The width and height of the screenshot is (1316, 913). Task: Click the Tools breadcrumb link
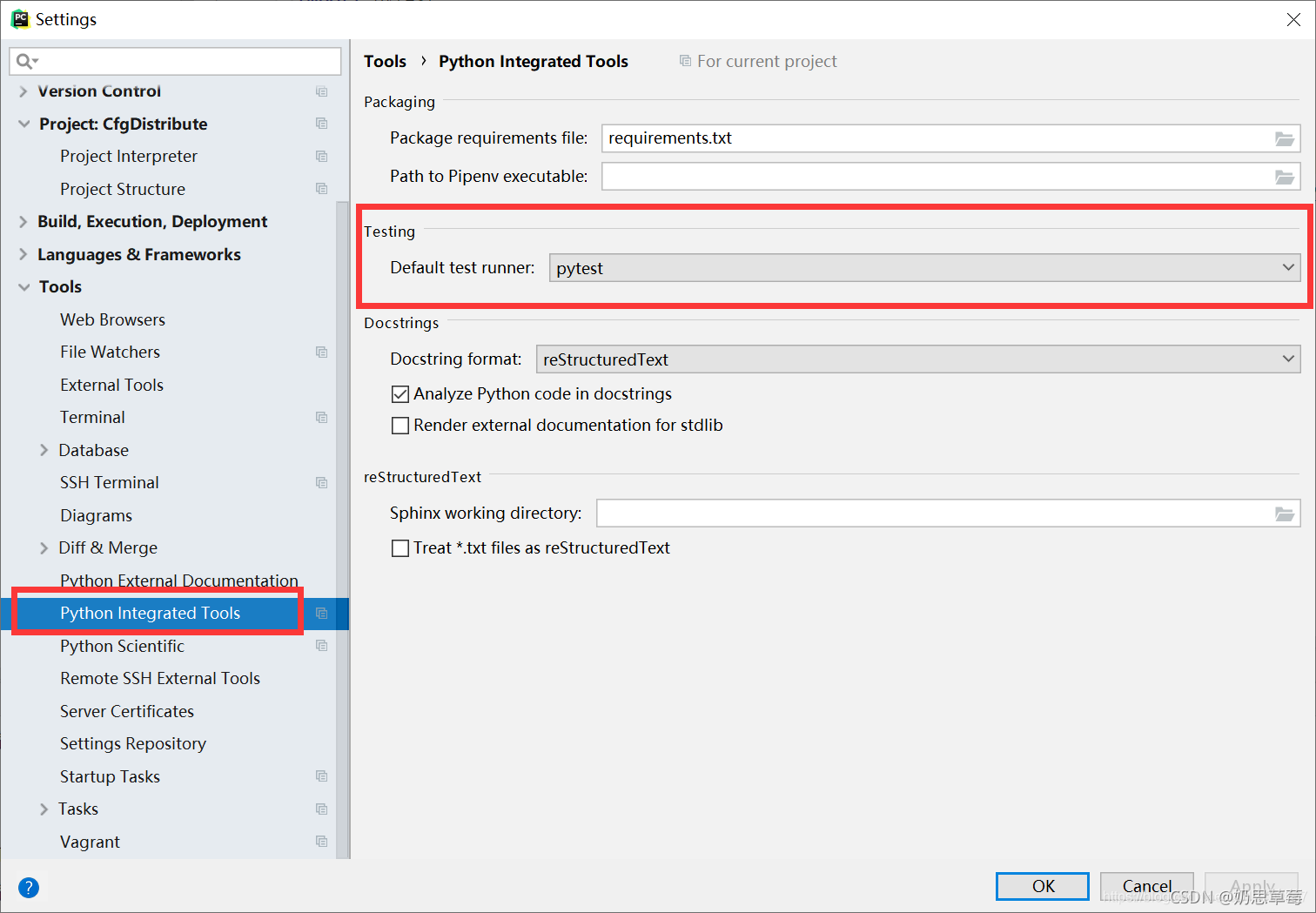[385, 61]
